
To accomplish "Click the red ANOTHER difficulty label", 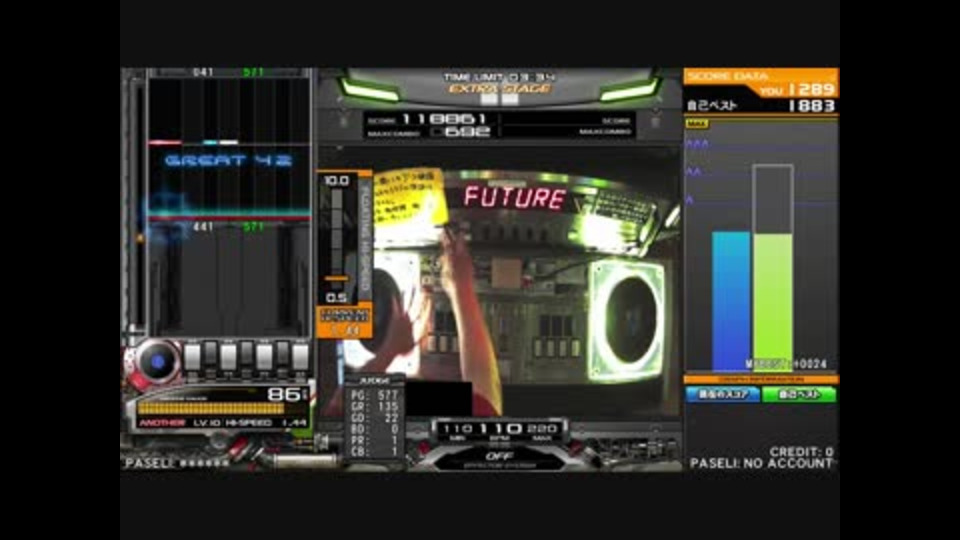I will pyautogui.click(x=162, y=423).
